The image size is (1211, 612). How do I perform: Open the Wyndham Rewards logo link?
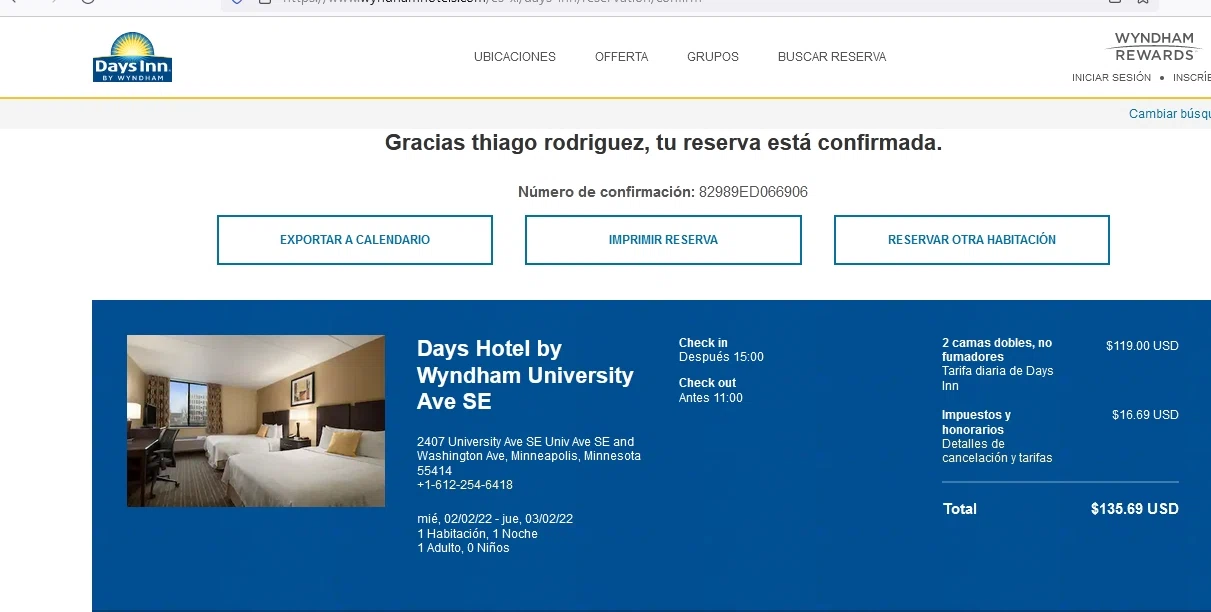(x=1155, y=46)
